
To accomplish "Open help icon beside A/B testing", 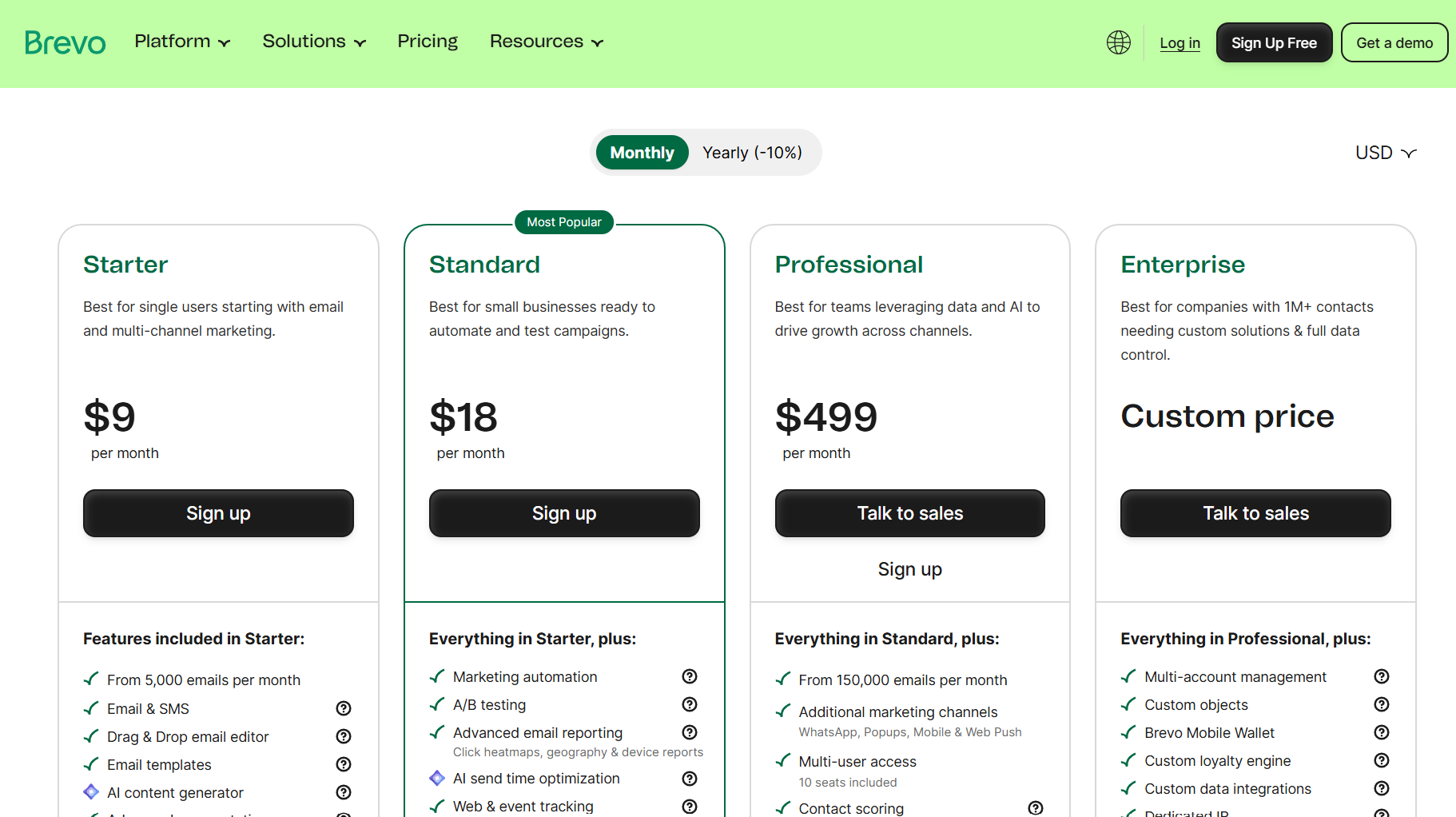I will 690,704.
